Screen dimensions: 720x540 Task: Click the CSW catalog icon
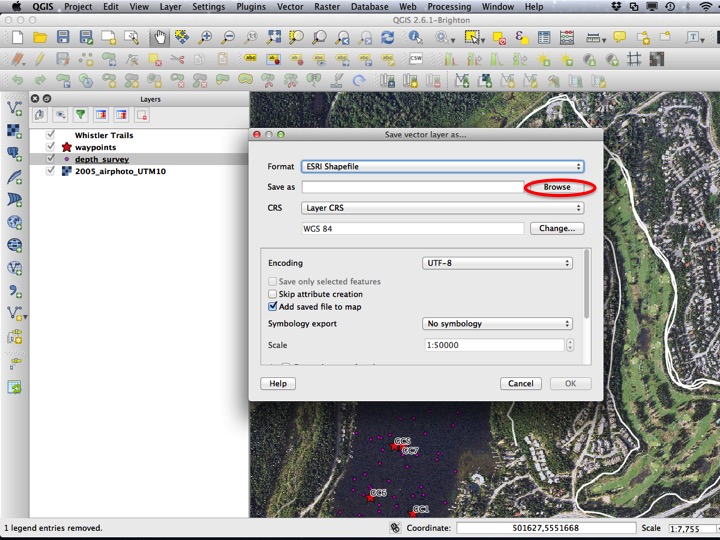tap(416, 59)
